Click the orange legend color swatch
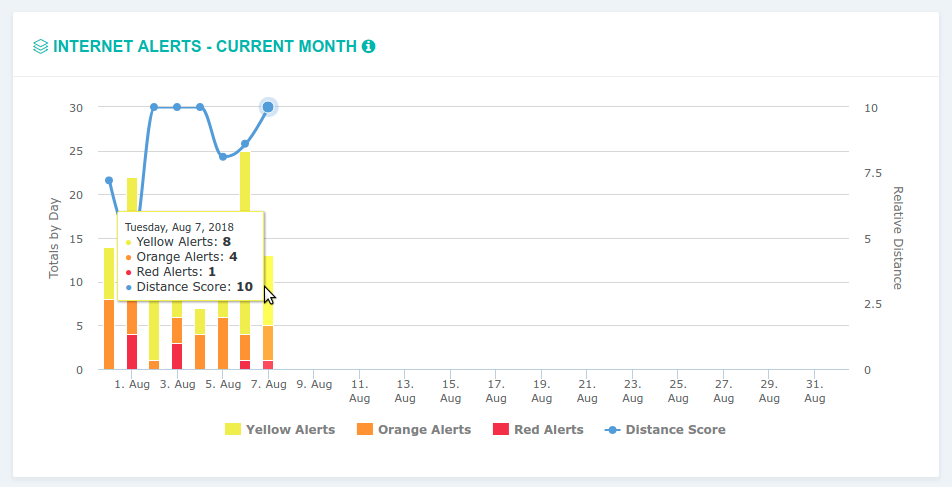Image resolution: width=952 pixels, height=487 pixels. [365, 430]
